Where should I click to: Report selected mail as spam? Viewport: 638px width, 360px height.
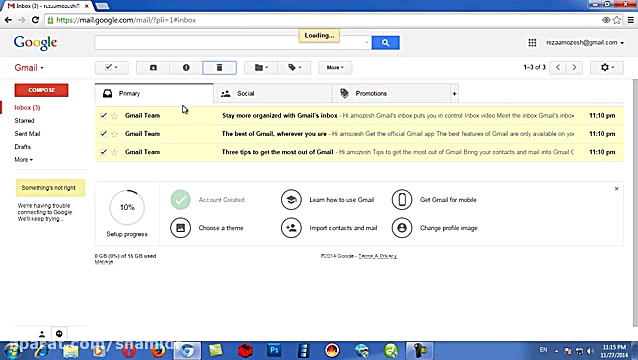[x=186, y=68]
